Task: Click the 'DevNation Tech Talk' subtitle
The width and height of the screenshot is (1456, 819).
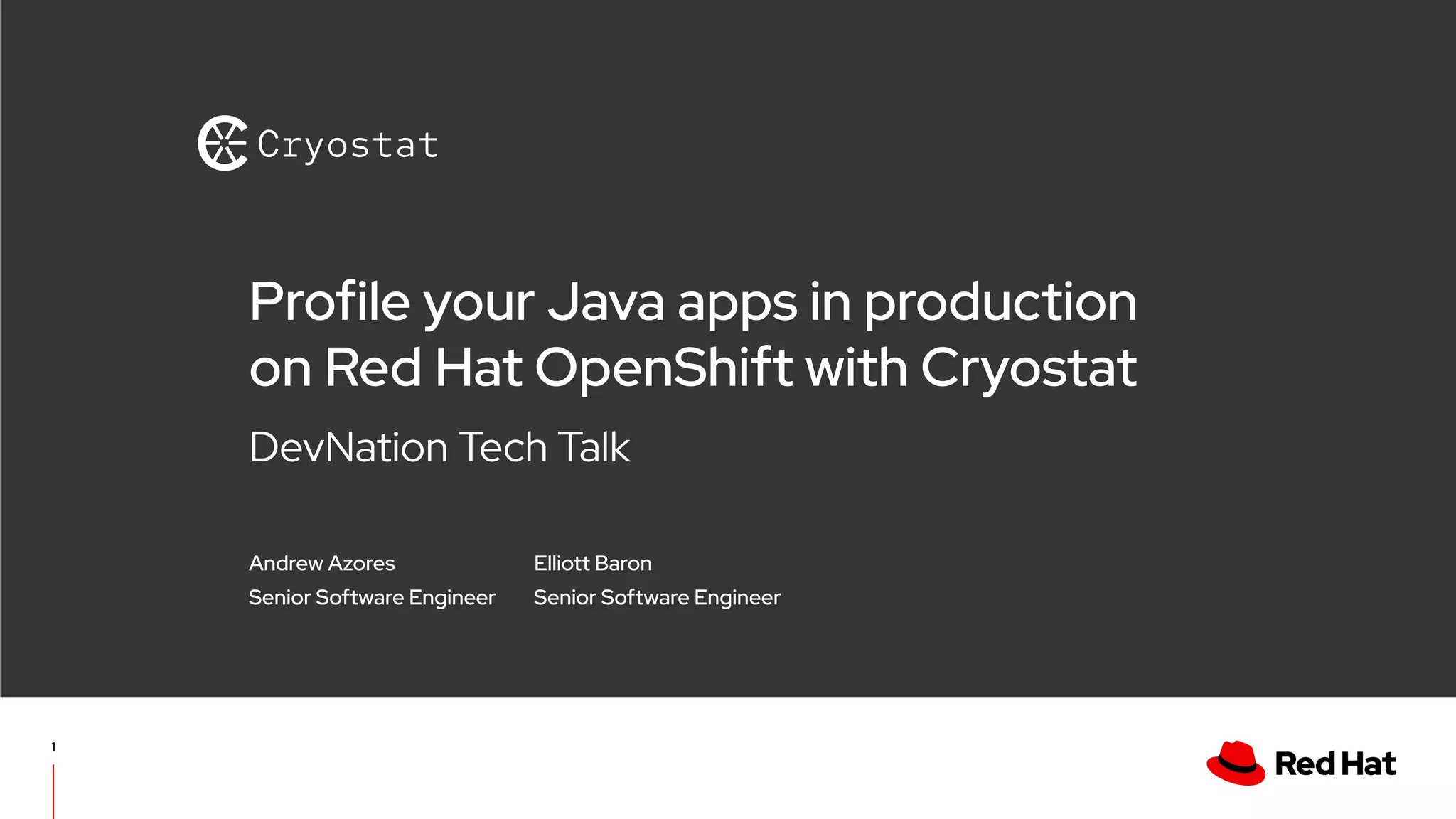Action: click(x=439, y=447)
